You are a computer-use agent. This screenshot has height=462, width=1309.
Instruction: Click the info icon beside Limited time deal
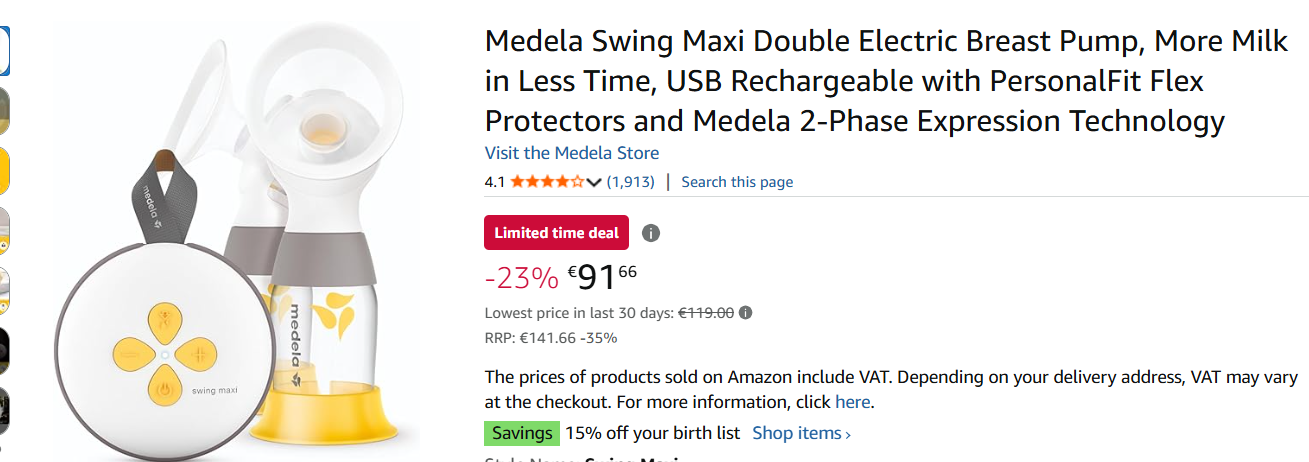(651, 233)
